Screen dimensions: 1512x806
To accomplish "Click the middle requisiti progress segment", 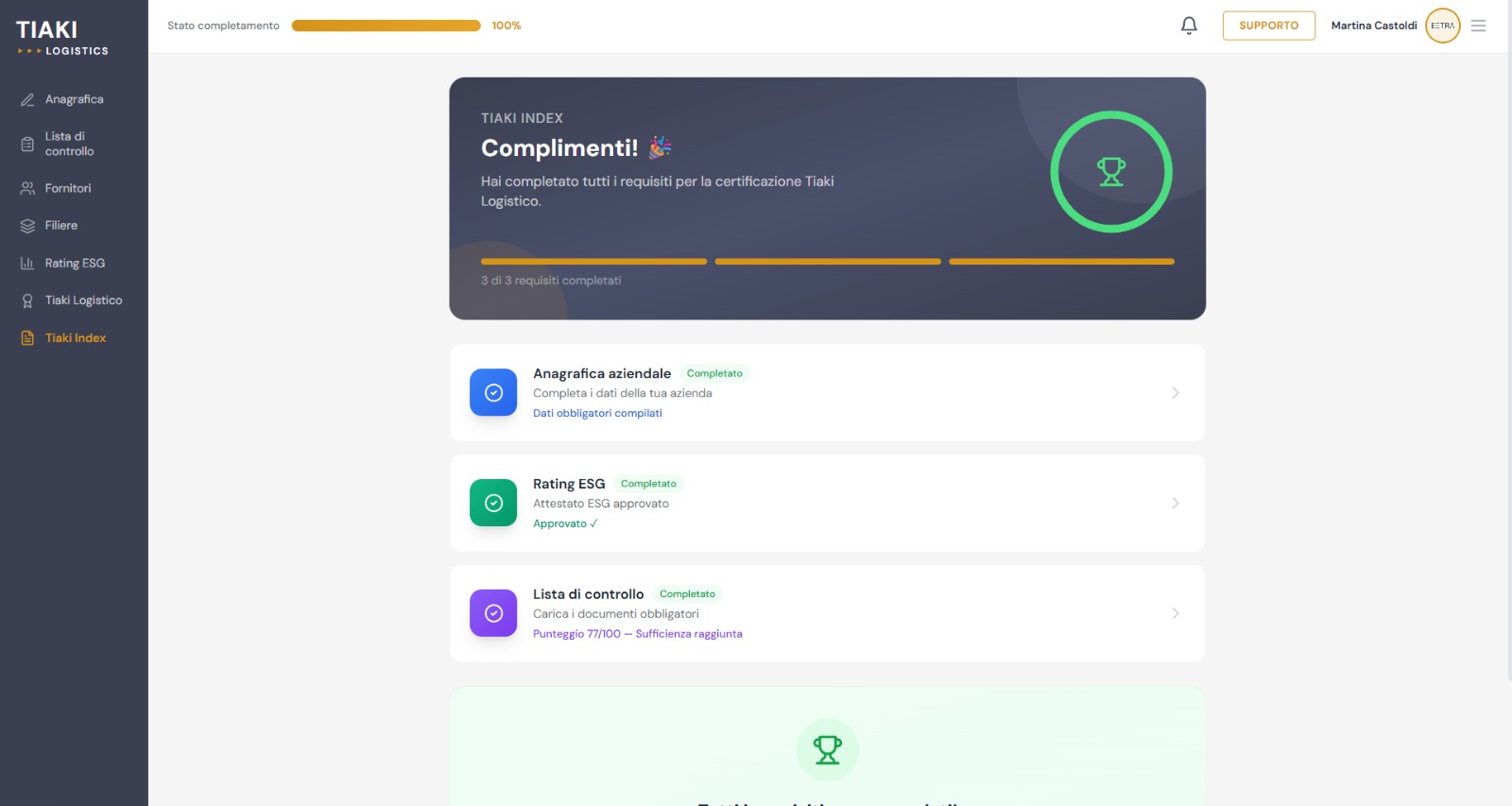I will (x=828, y=262).
